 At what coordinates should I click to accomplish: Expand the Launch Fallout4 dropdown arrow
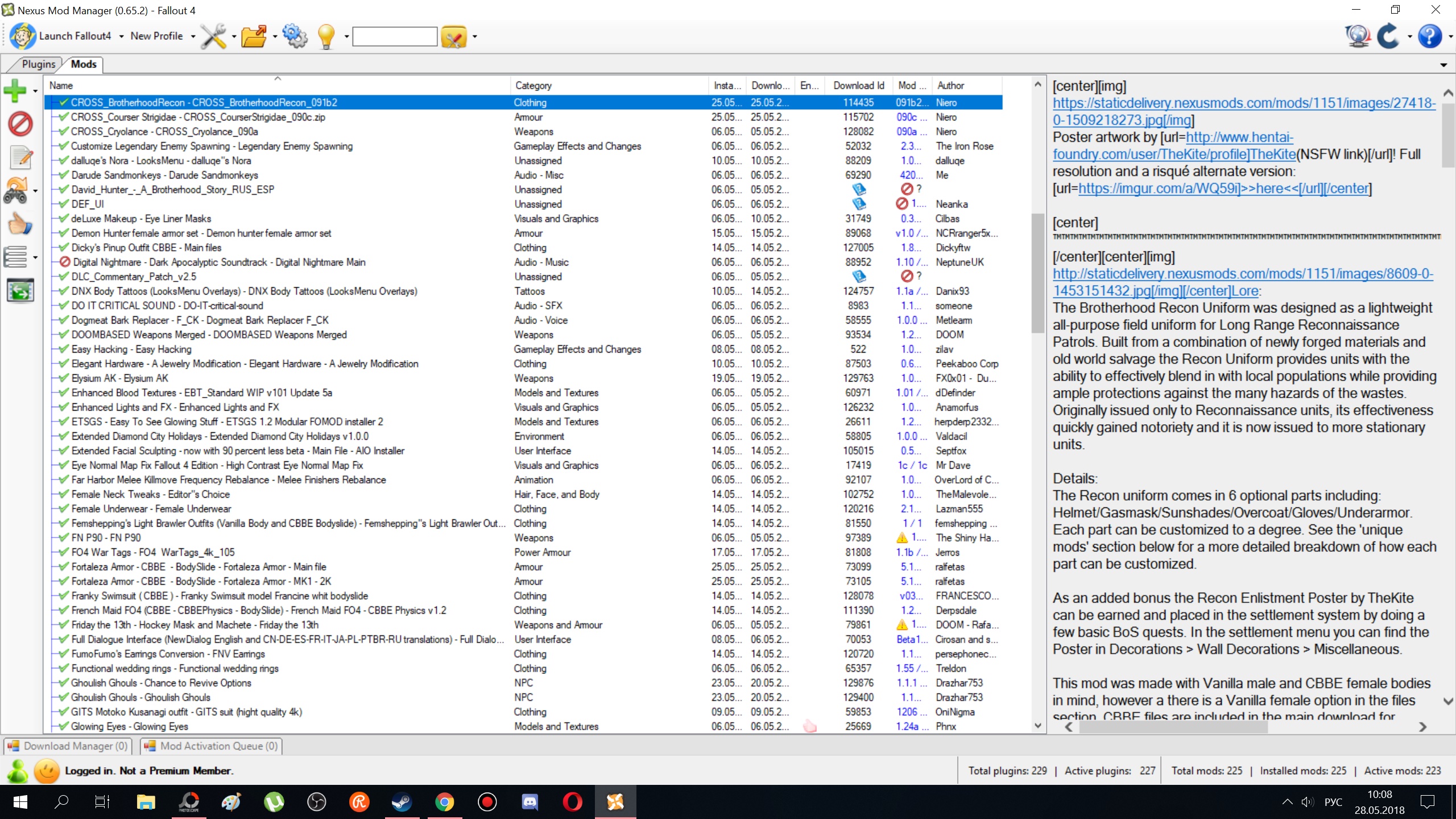(x=121, y=36)
